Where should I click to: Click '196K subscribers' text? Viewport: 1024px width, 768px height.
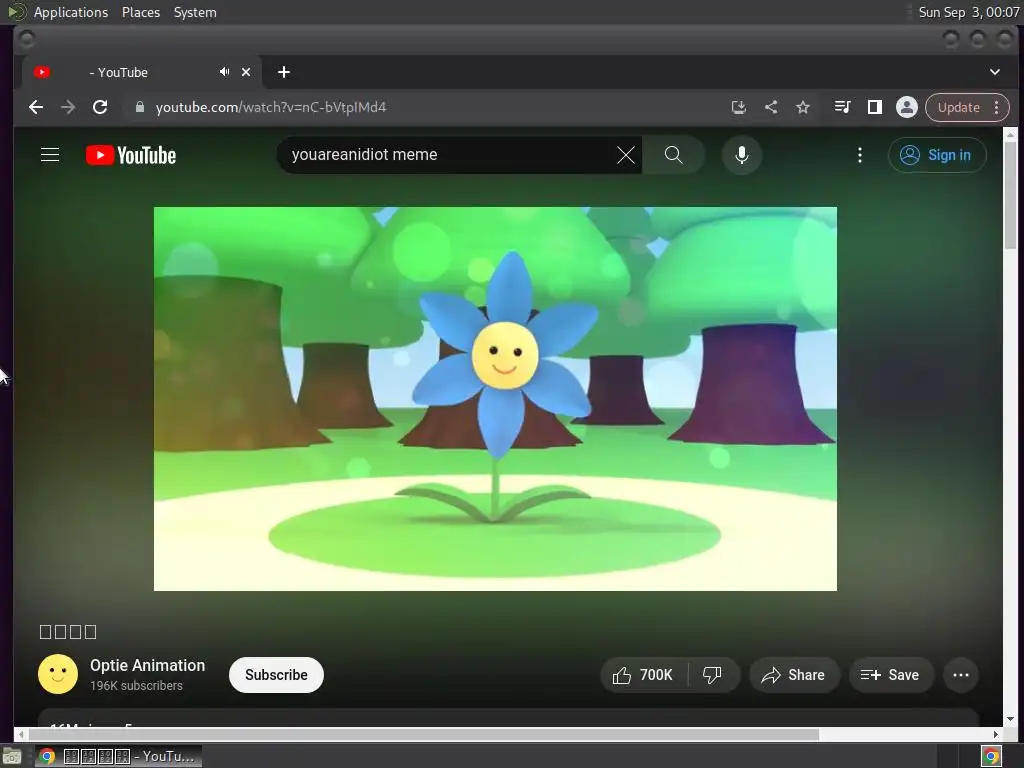coord(136,686)
